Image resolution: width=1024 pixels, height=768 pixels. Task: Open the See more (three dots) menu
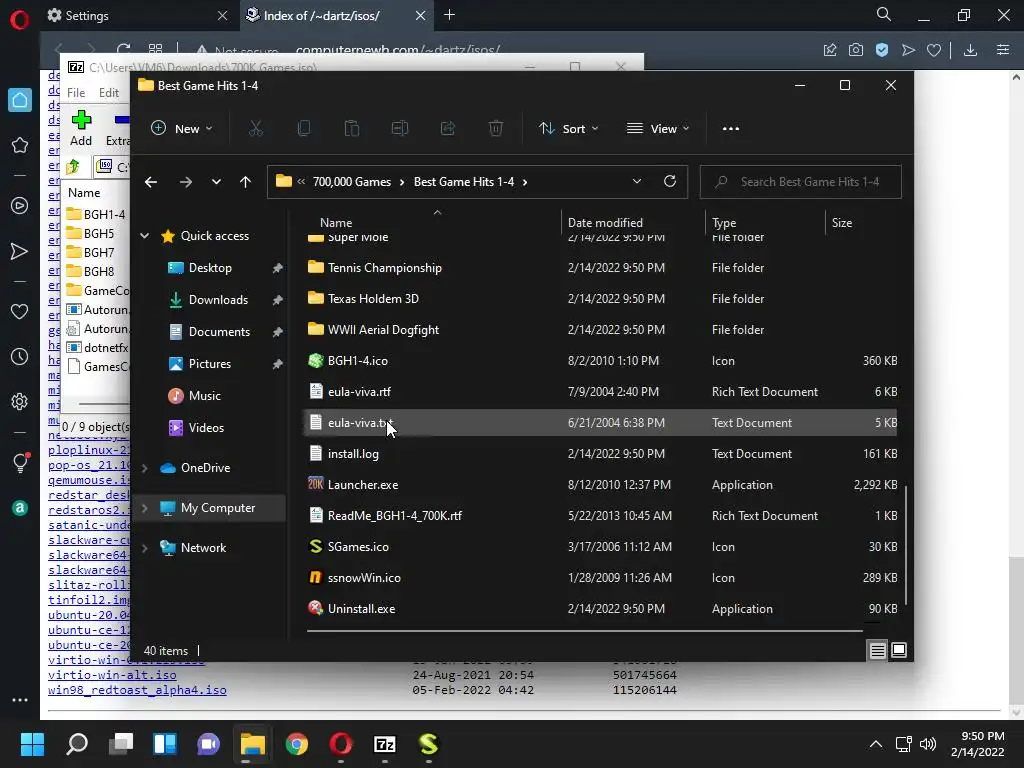(x=731, y=129)
